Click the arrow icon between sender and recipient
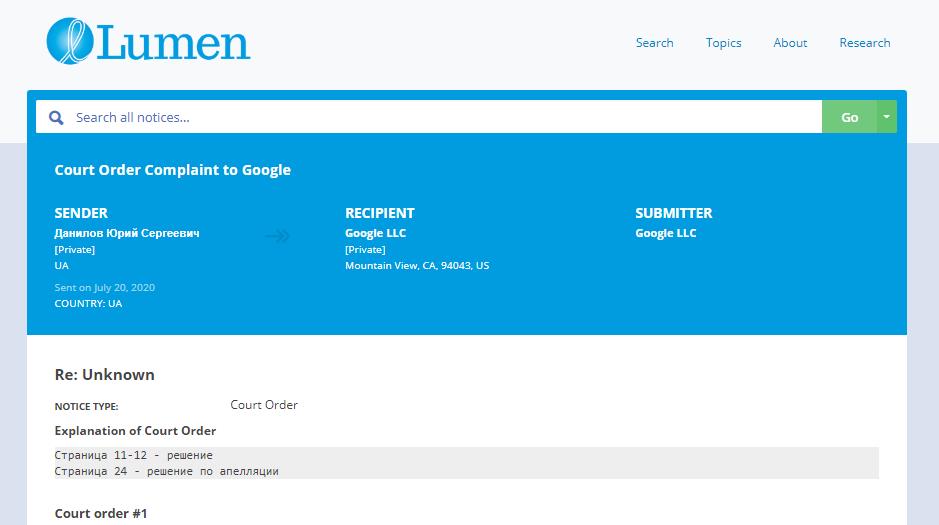939x525 pixels. [x=277, y=236]
